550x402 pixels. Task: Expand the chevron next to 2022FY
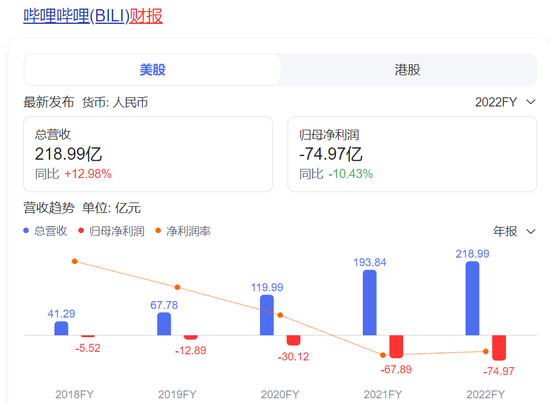[531, 102]
